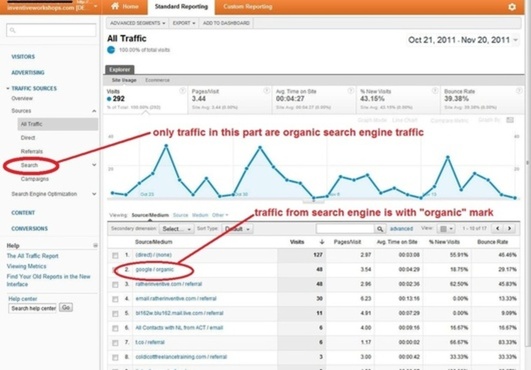Open the Advertising section

tap(28, 73)
